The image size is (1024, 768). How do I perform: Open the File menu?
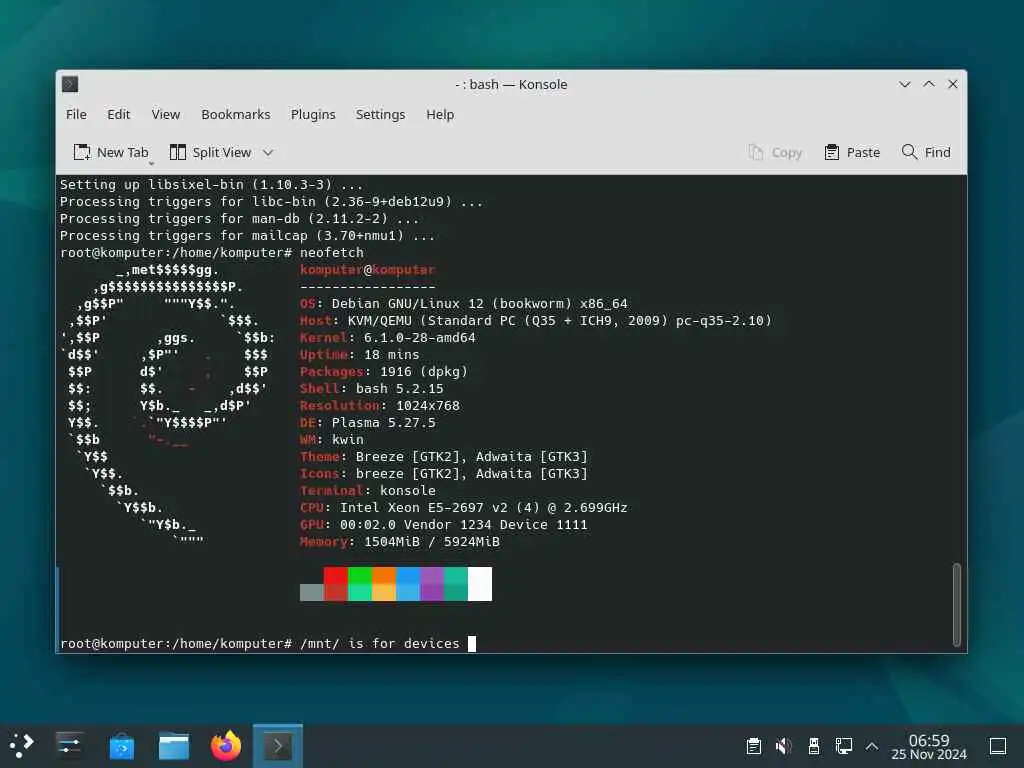(76, 114)
